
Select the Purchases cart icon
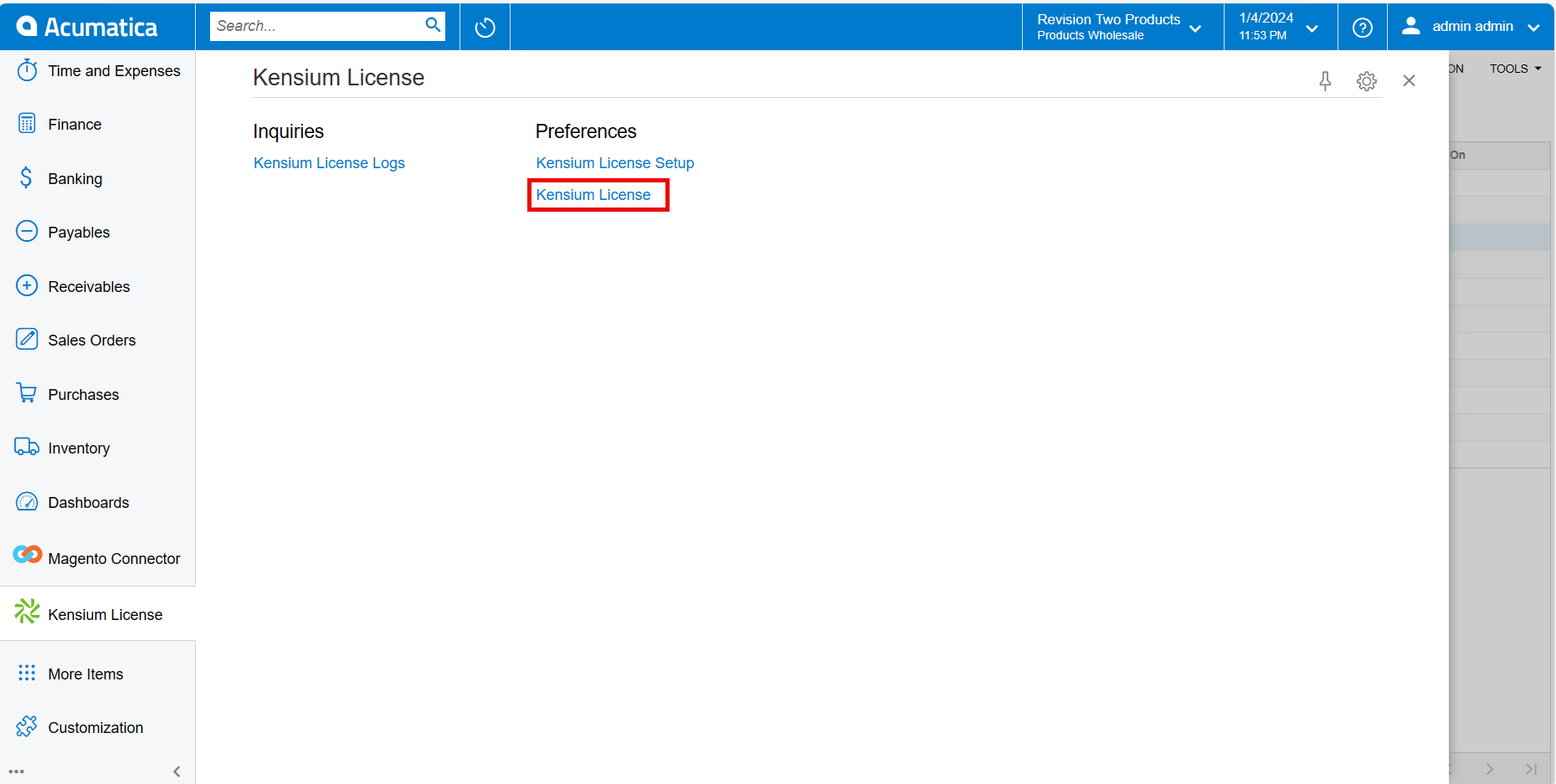tap(27, 393)
